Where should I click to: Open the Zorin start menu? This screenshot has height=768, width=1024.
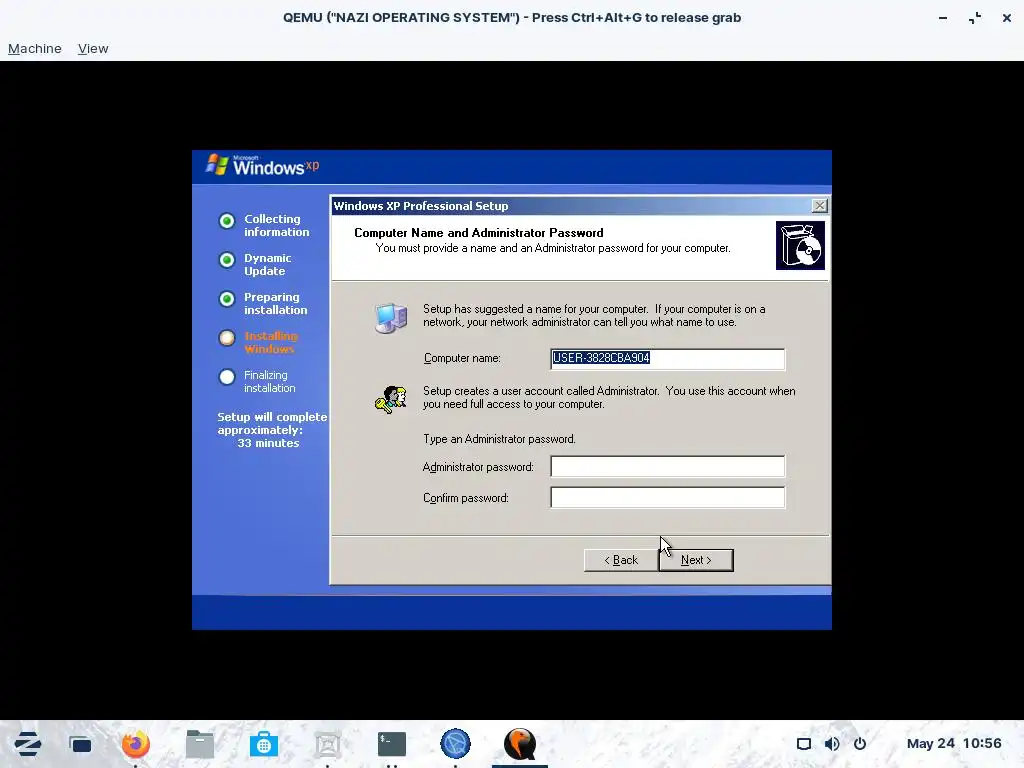(27, 744)
